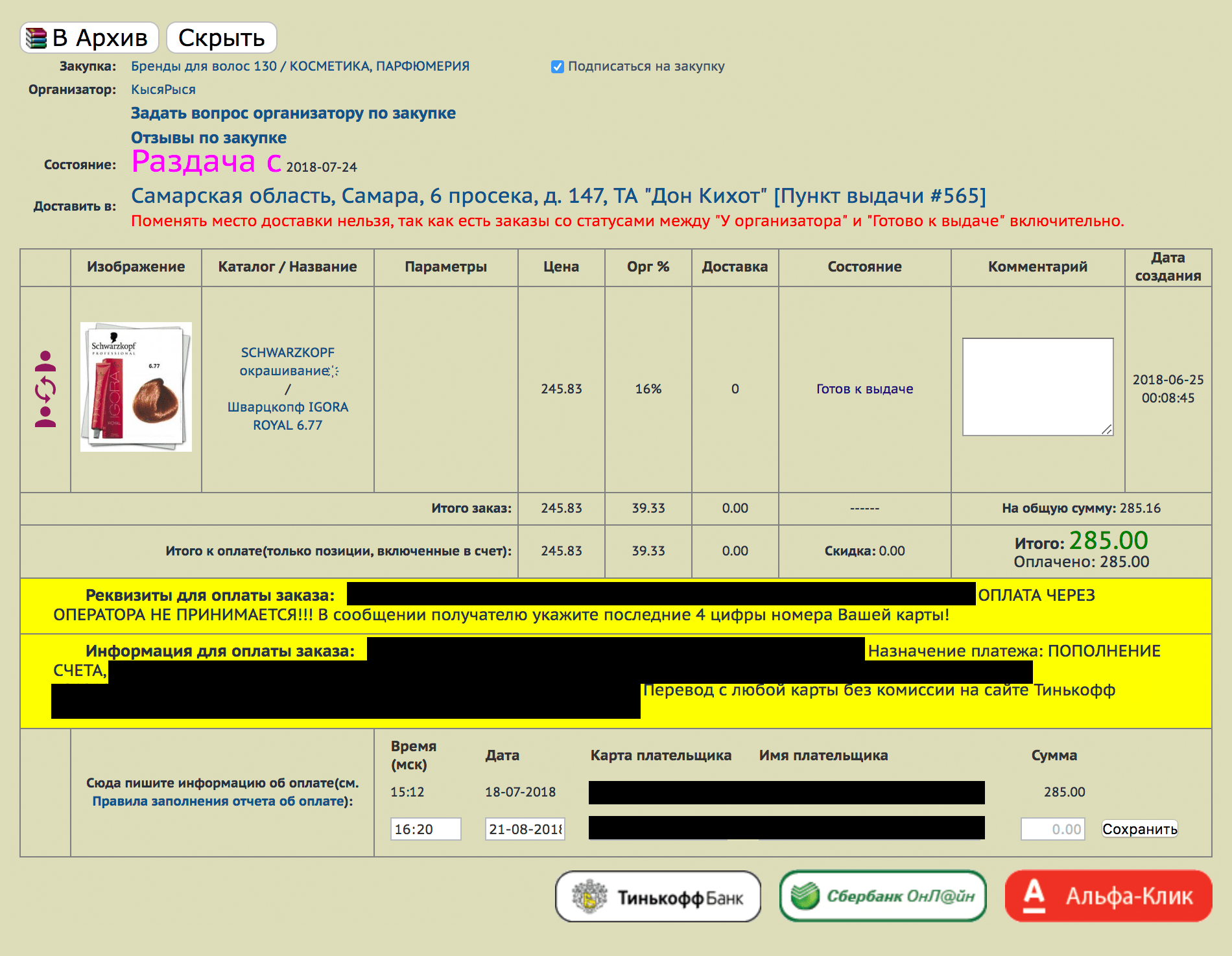Click the Итого amount 285.00
The width and height of the screenshot is (1232, 956).
1109,540
